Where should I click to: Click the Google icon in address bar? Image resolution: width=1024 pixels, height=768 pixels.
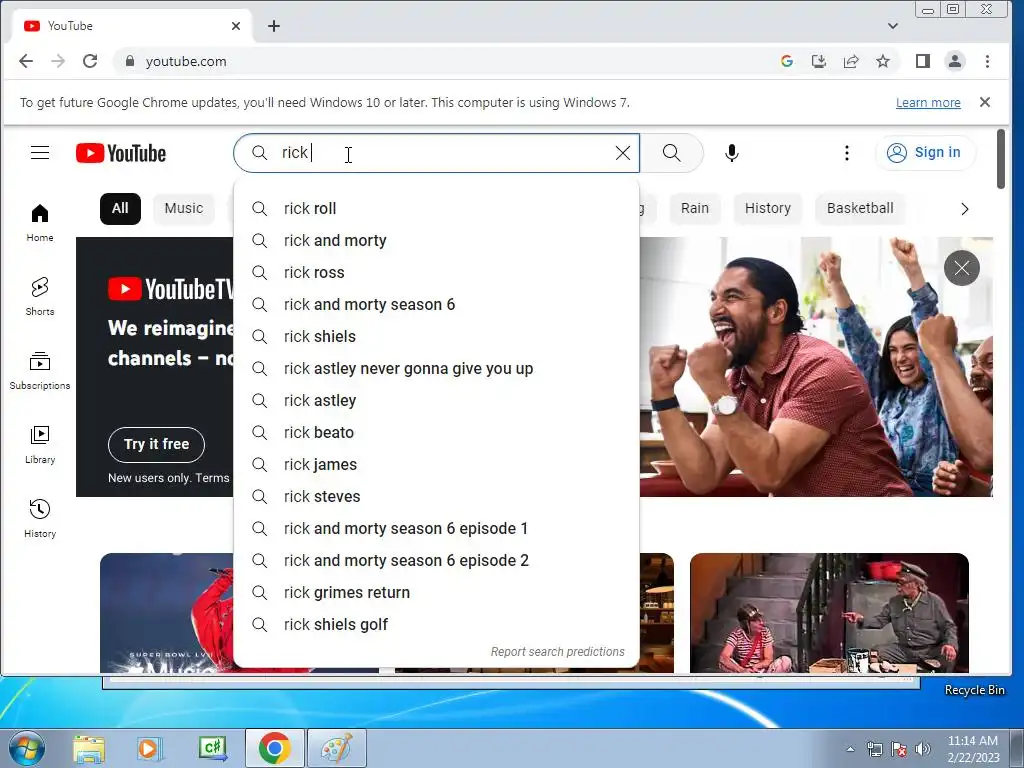click(x=787, y=61)
